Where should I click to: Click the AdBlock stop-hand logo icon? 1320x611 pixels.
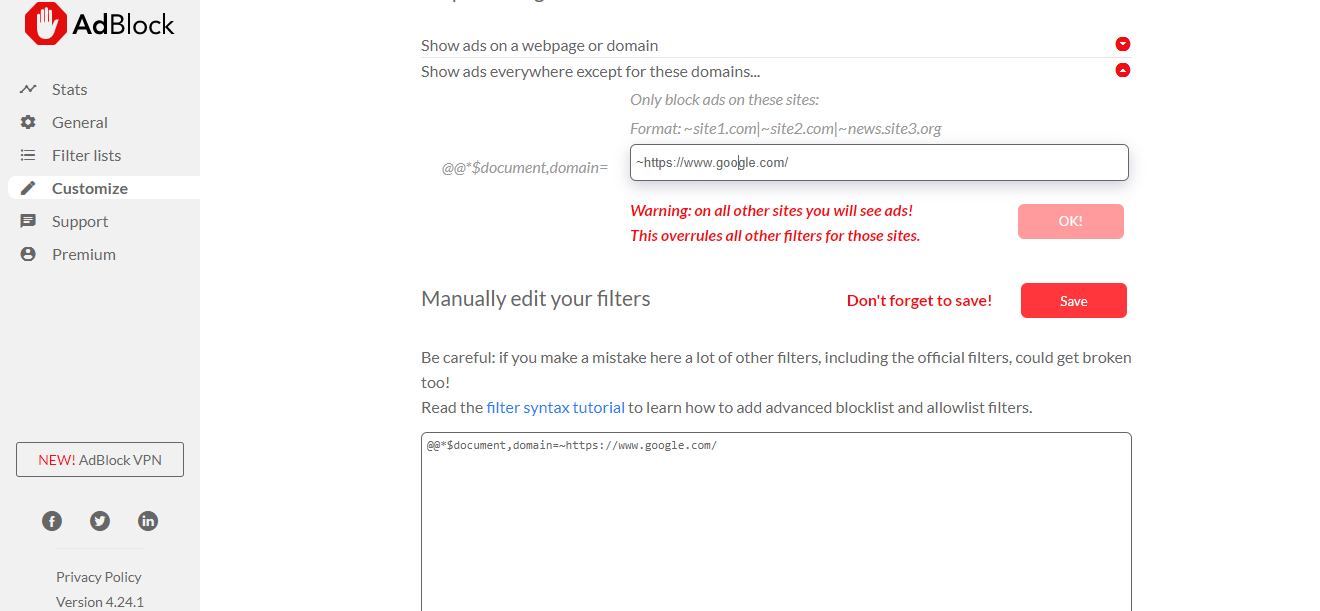click(x=45, y=24)
